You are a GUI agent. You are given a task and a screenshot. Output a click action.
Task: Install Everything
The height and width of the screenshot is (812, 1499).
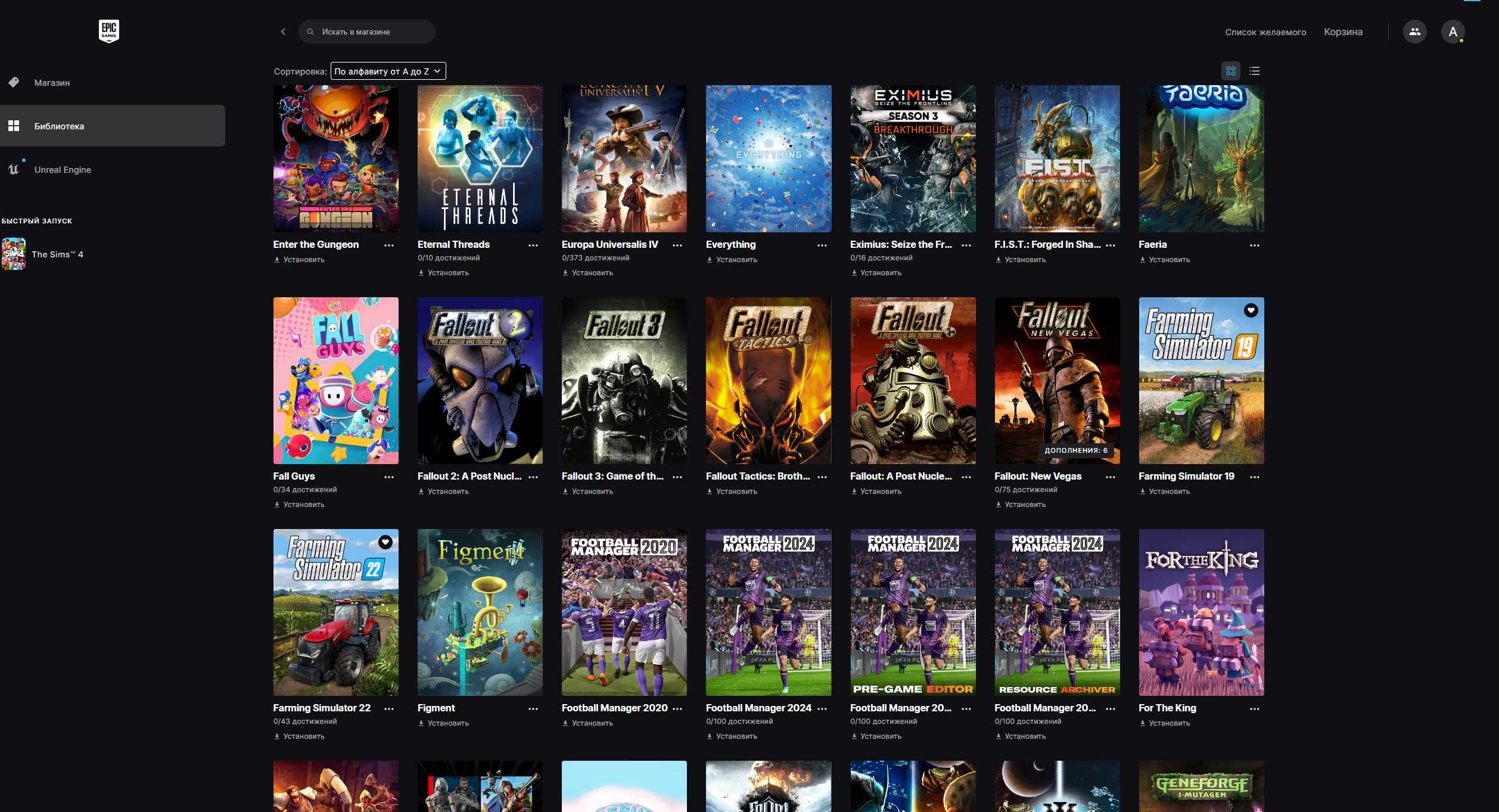pyautogui.click(x=732, y=260)
